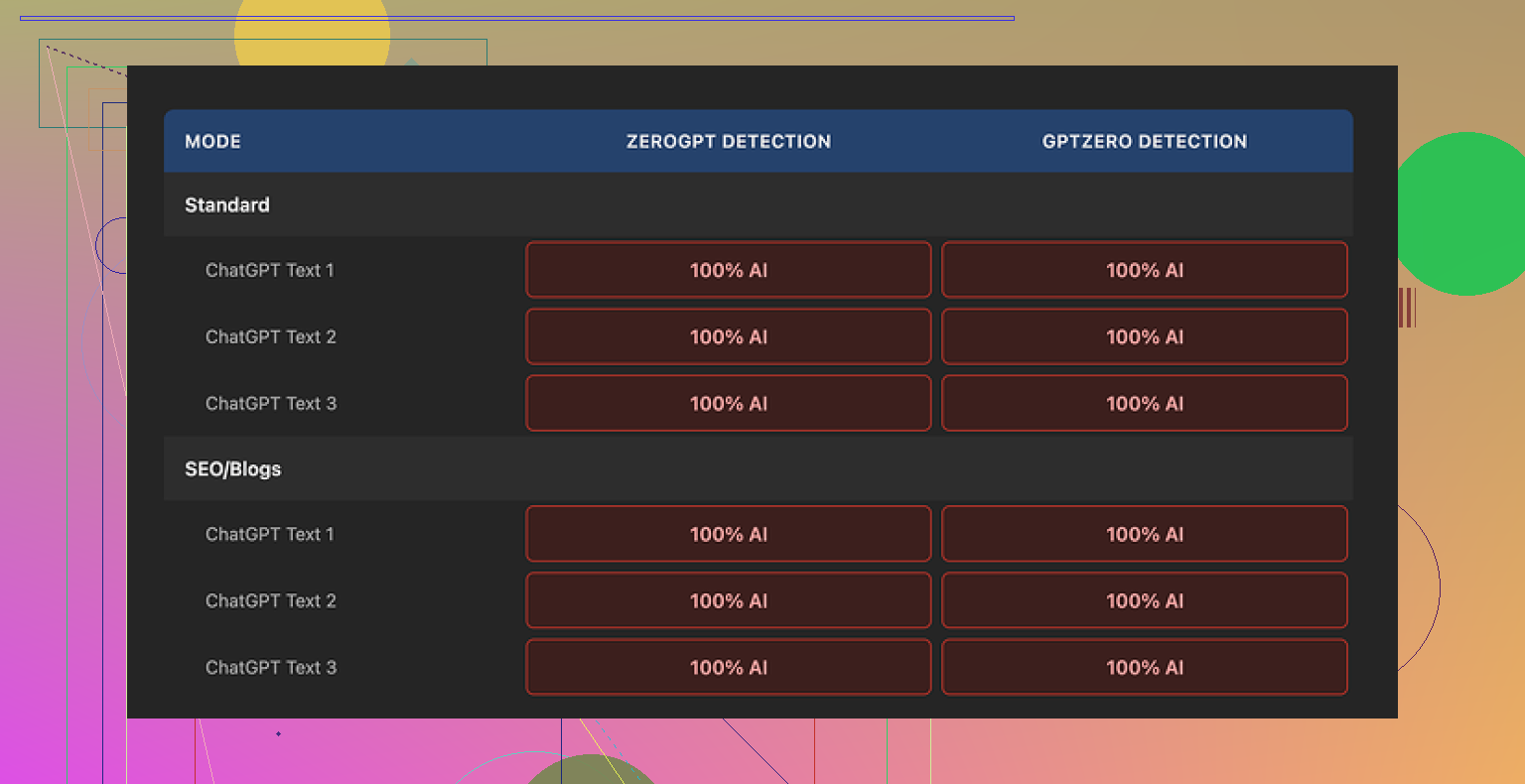1525x784 pixels.
Task: Click ZeroGPT 100% AI result for Standard Text 2
Action: (728, 337)
